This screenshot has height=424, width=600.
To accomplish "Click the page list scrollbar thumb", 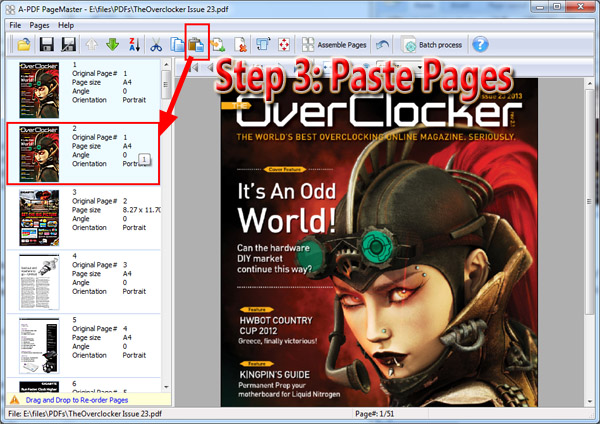I will (166, 85).
